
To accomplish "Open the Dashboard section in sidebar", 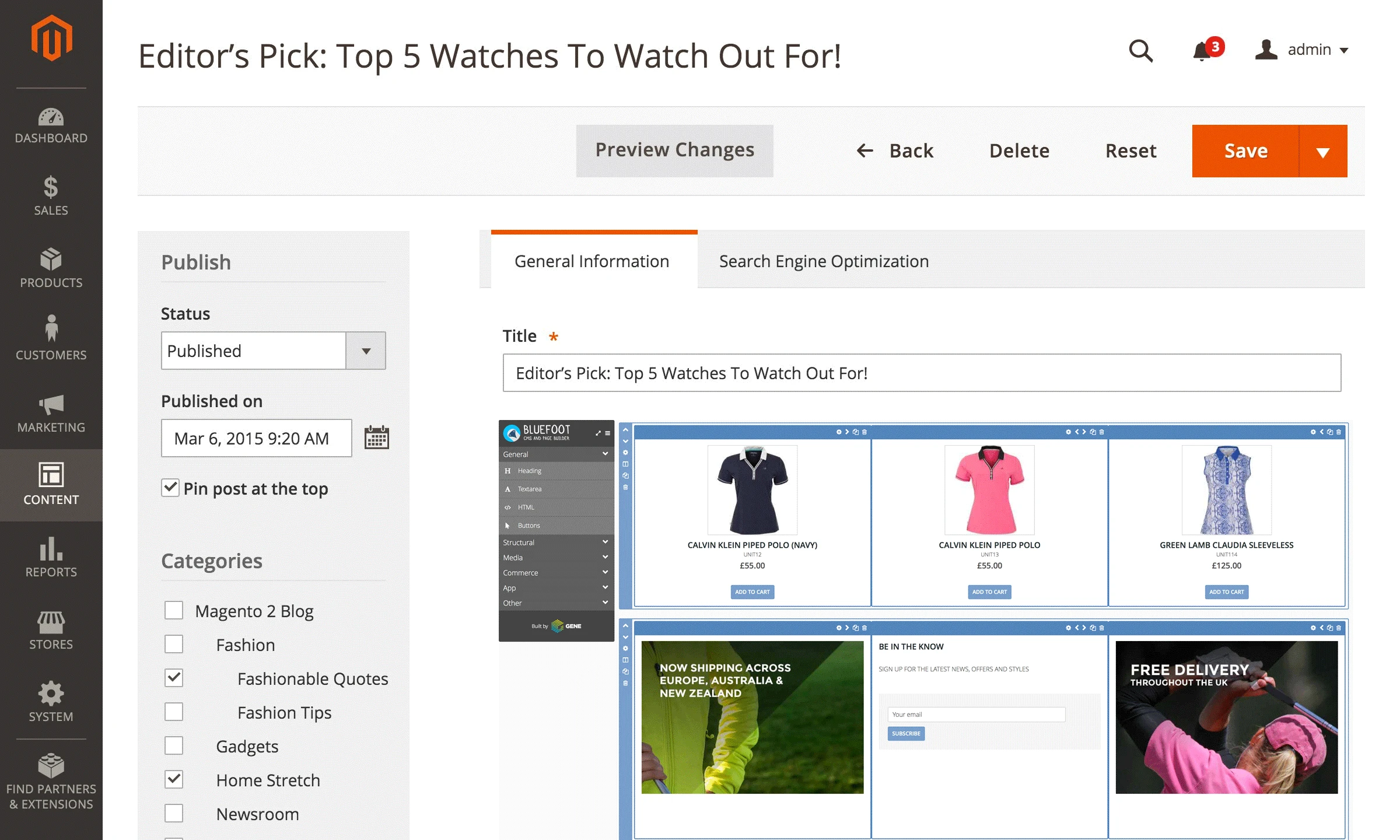I will click(x=51, y=125).
